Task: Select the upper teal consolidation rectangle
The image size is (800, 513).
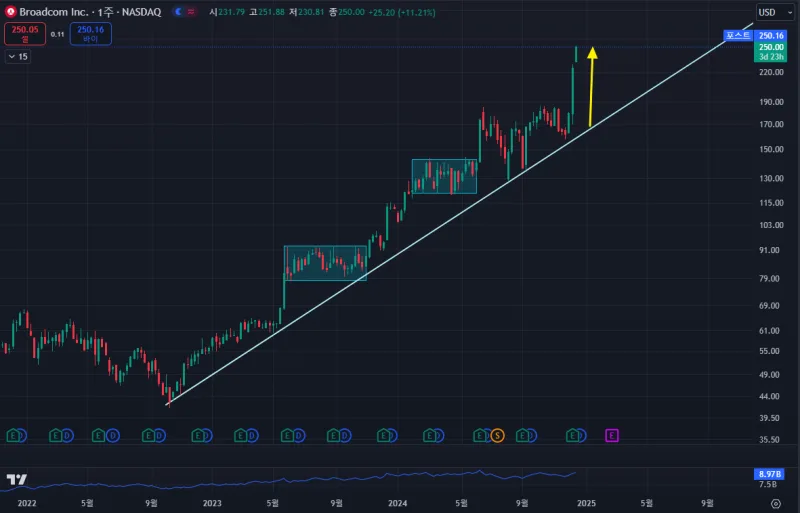Action: (x=444, y=161)
